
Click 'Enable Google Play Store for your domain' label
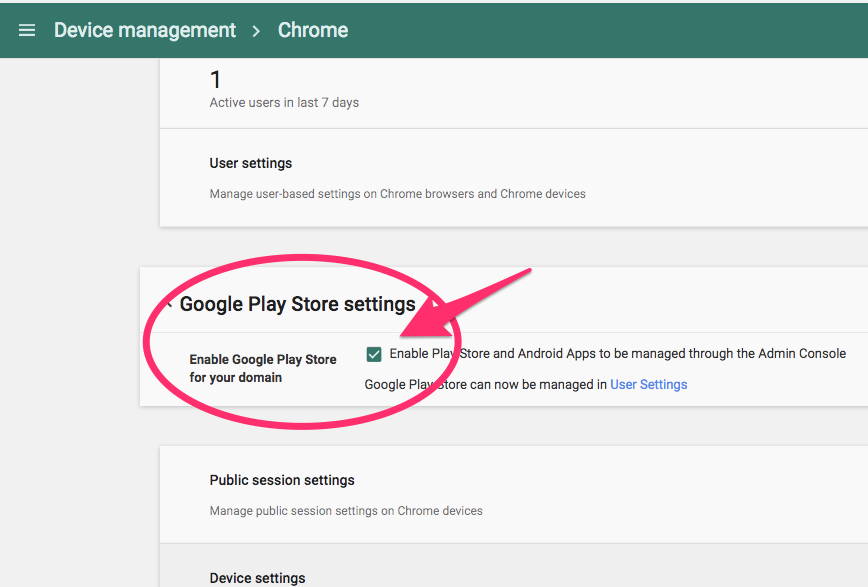[x=263, y=368]
